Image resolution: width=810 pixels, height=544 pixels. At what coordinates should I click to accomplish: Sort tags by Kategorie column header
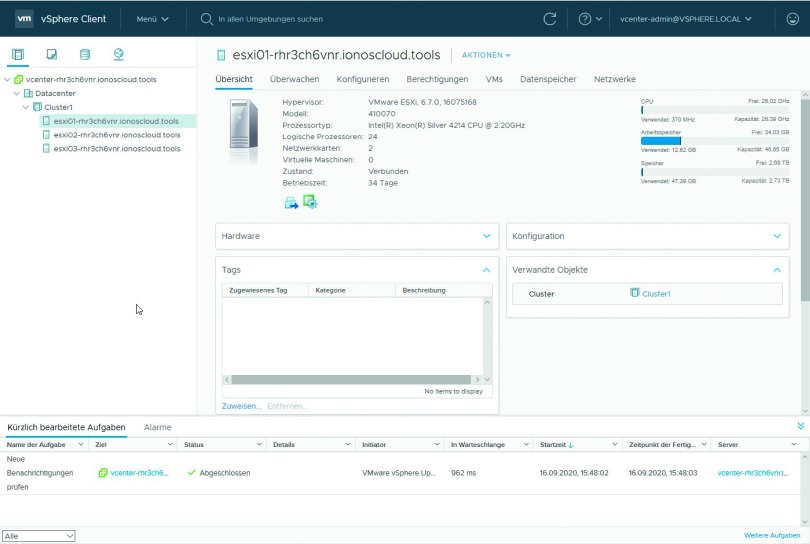[331, 290]
